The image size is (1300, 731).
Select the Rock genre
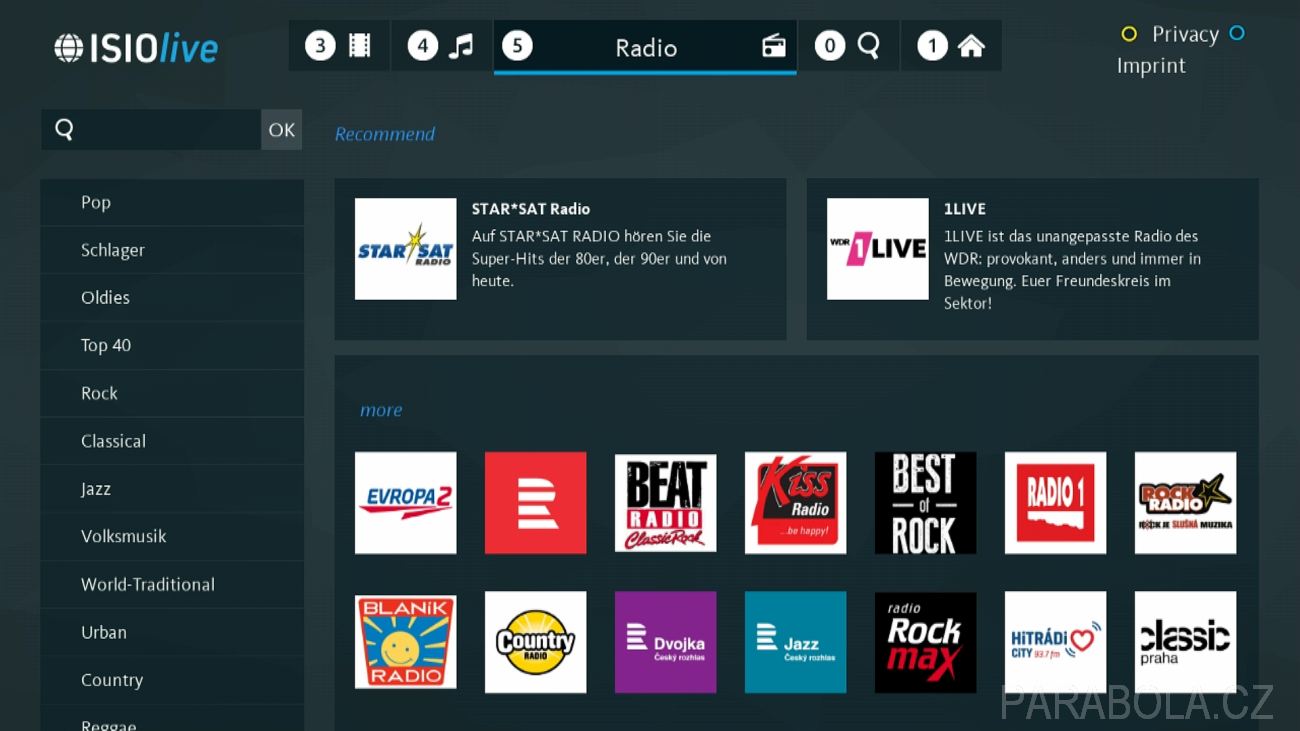tap(172, 394)
